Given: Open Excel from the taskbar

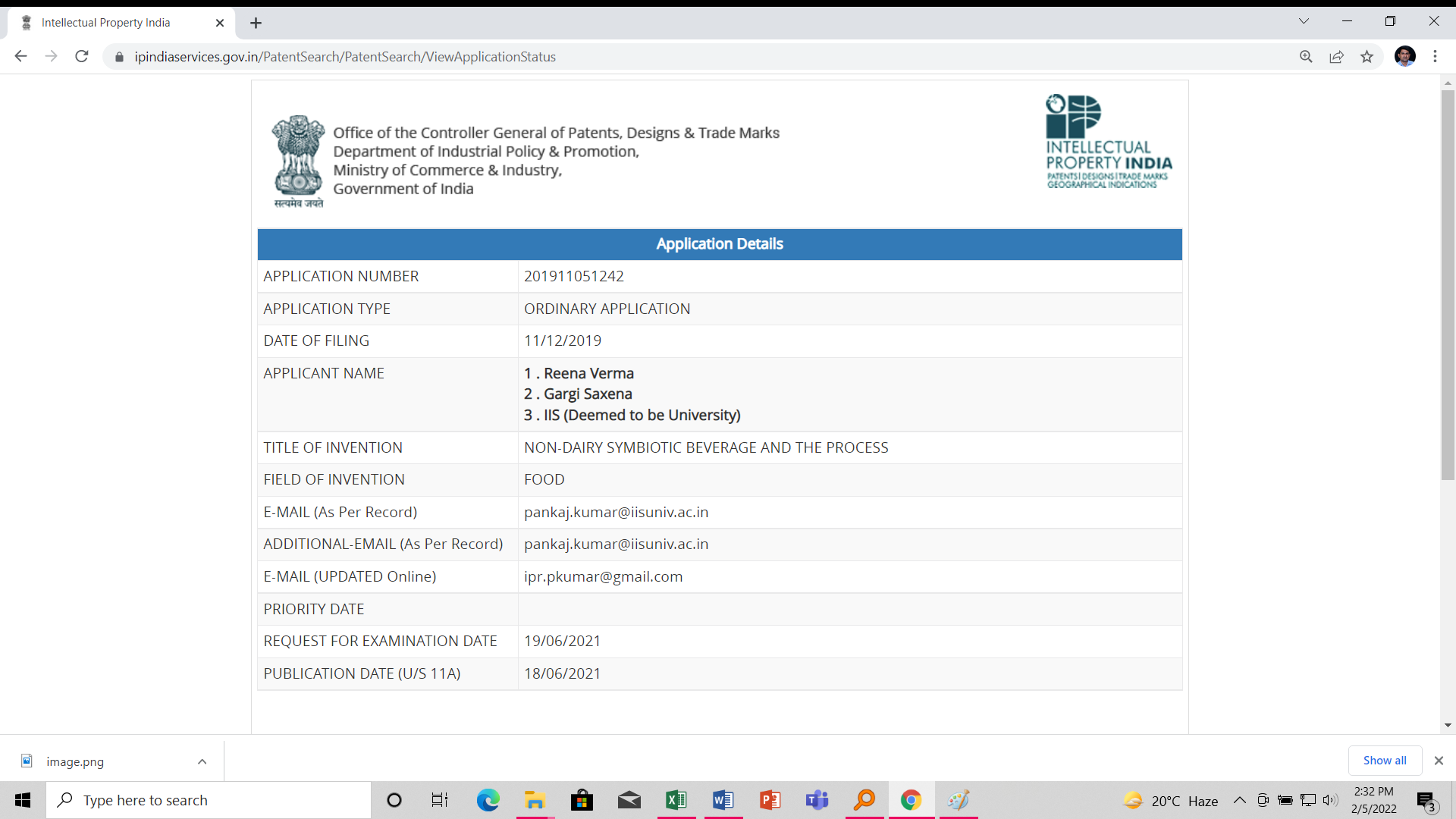Looking at the screenshot, I should (x=676, y=800).
